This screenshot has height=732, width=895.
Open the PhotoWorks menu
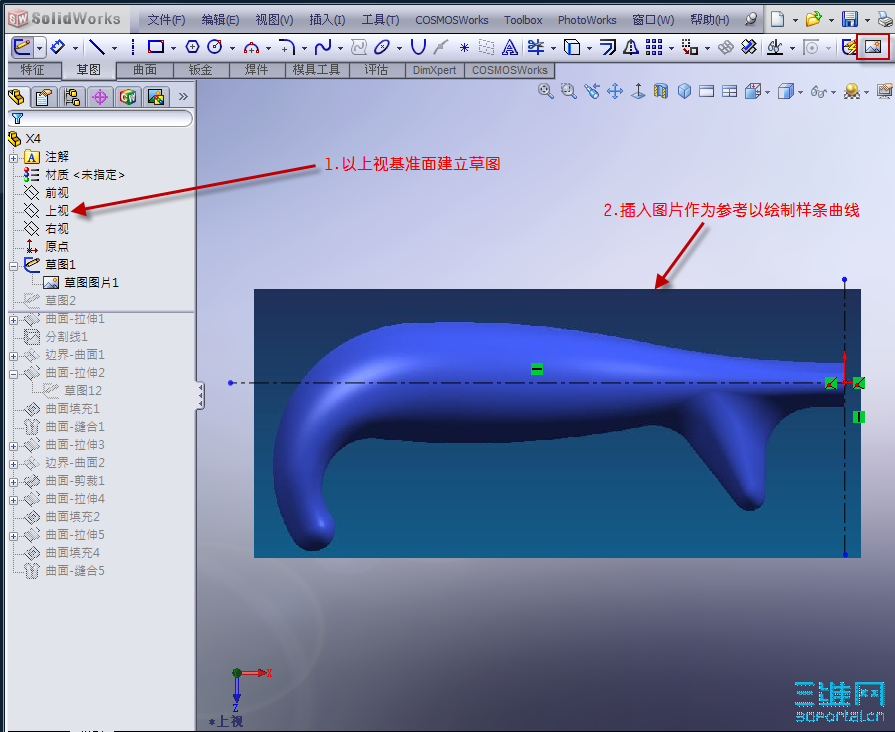tap(587, 20)
